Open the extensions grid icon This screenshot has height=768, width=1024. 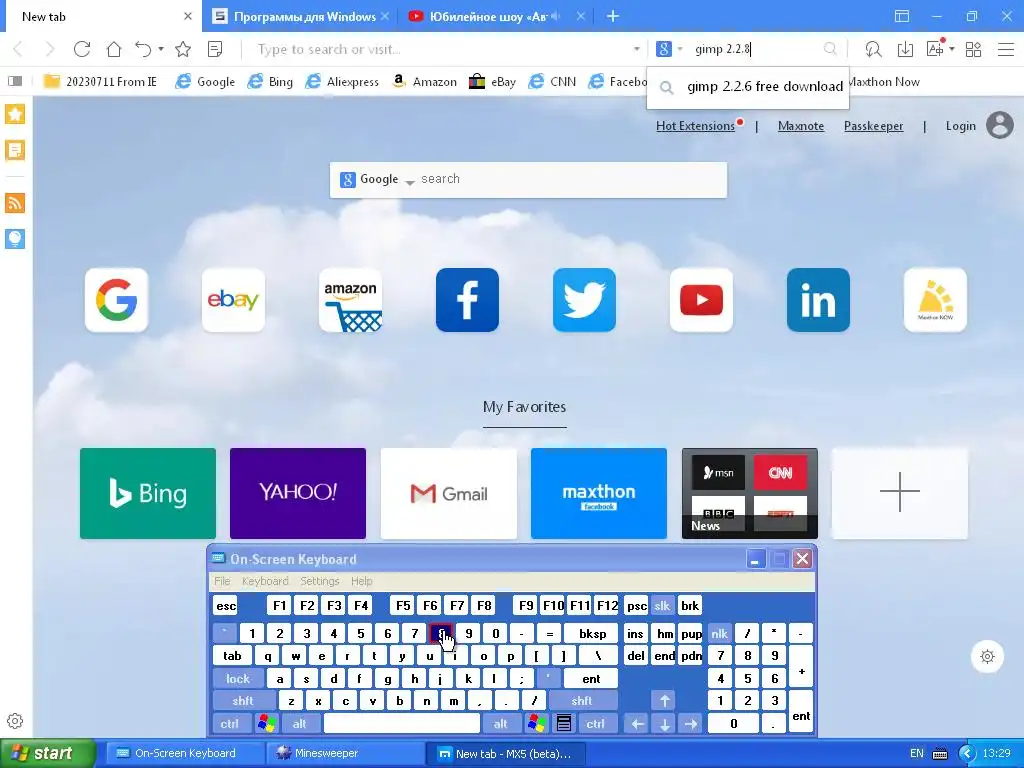(x=973, y=49)
